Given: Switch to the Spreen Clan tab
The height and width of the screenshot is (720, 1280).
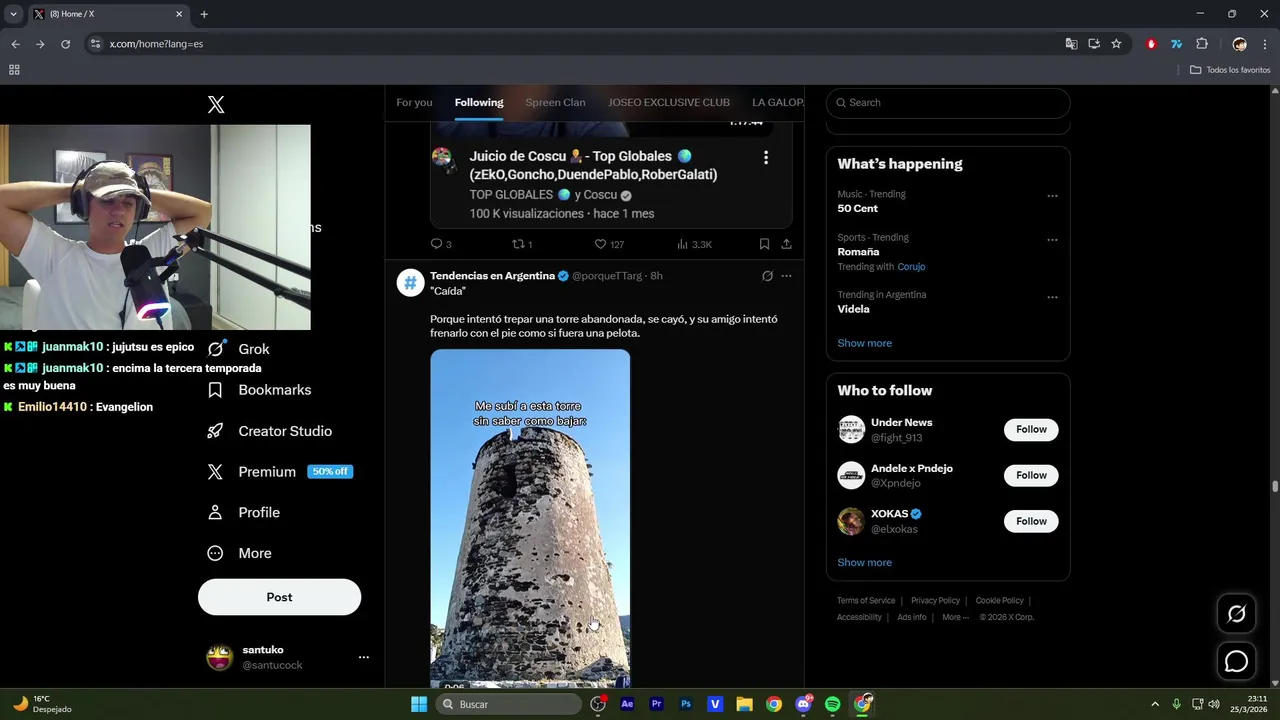Looking at the screenshot, I should (555, 102).
